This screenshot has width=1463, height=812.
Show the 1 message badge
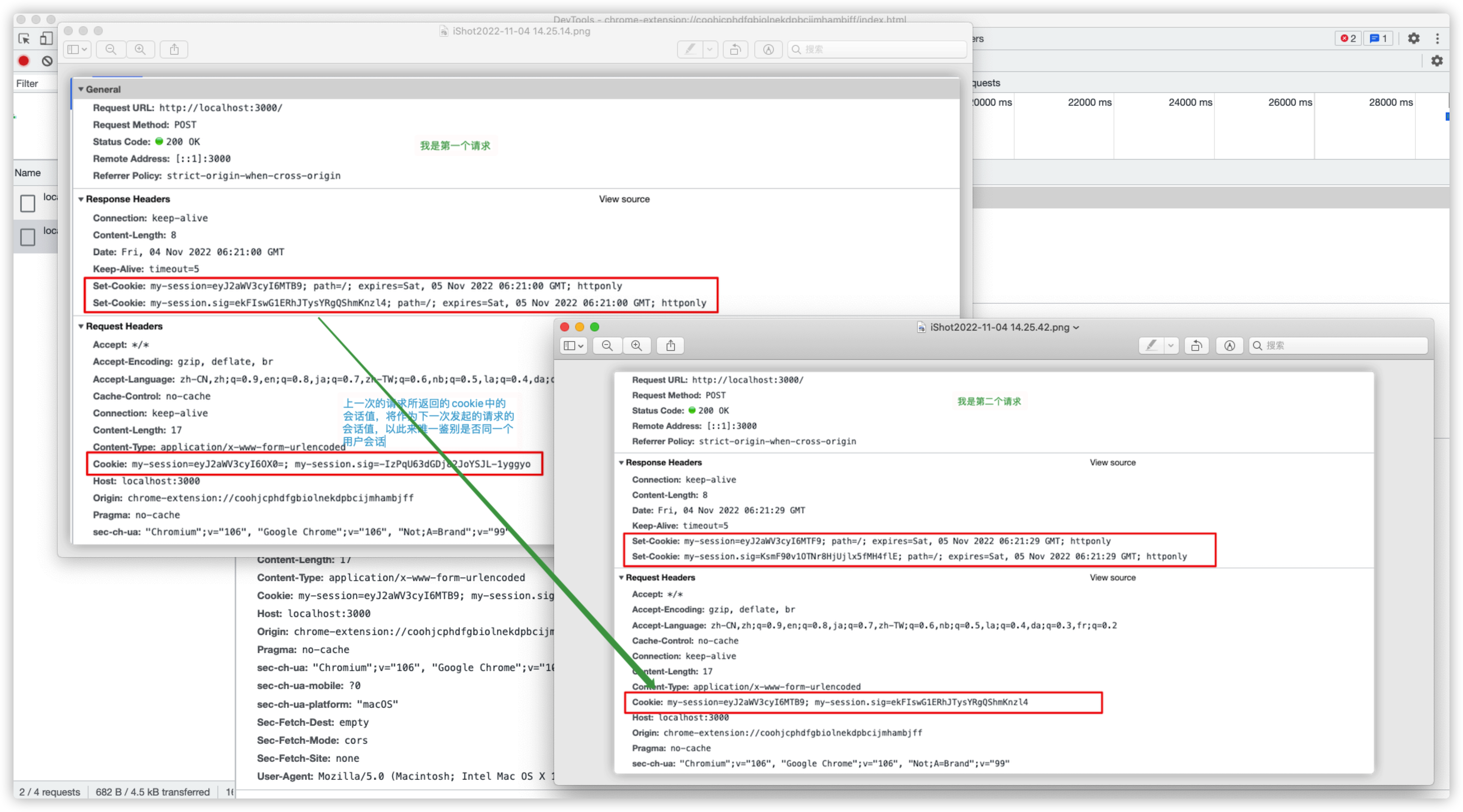click(x=1378, y=39)
